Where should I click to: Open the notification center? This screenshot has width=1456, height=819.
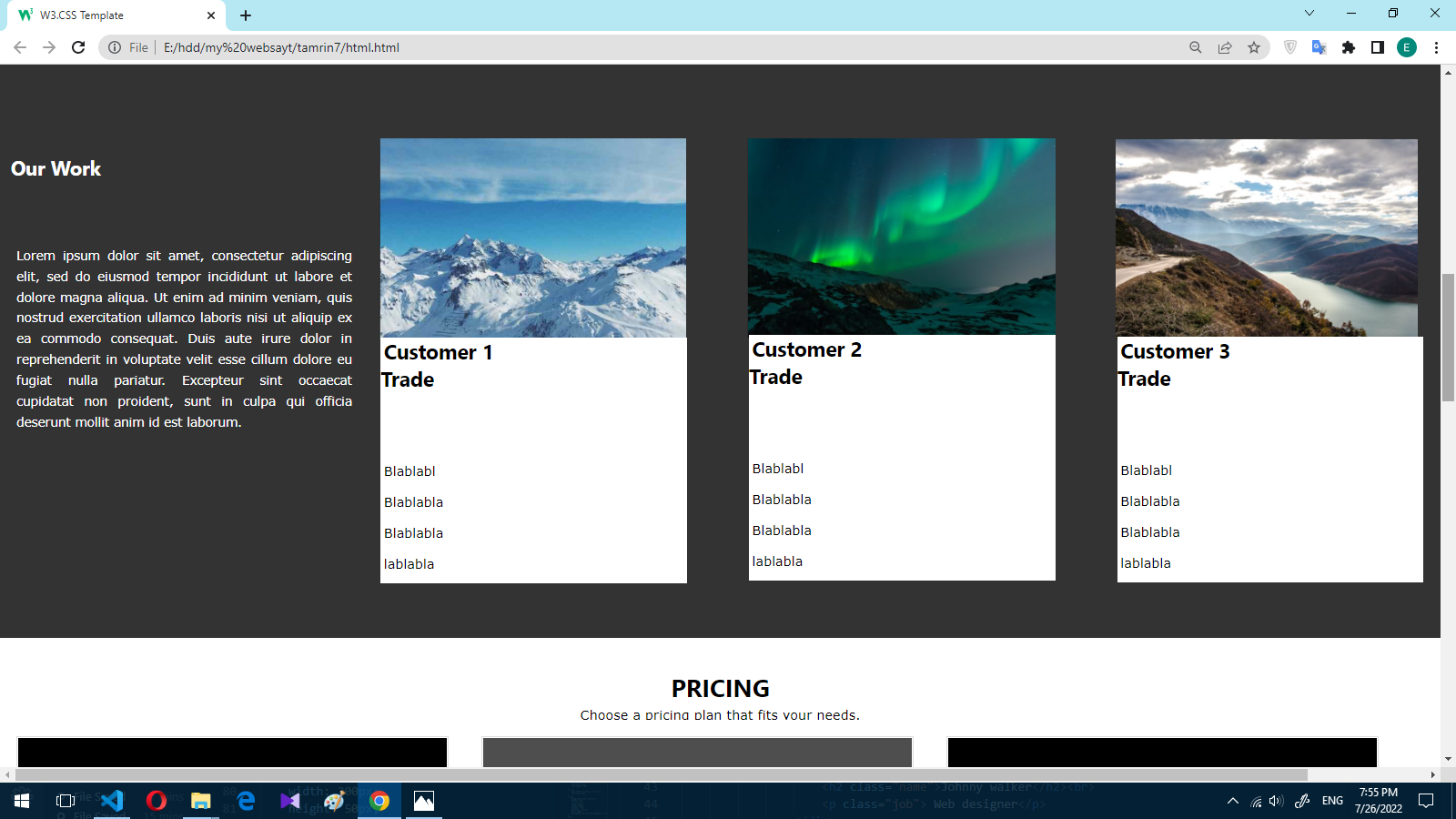(1426, 801)
